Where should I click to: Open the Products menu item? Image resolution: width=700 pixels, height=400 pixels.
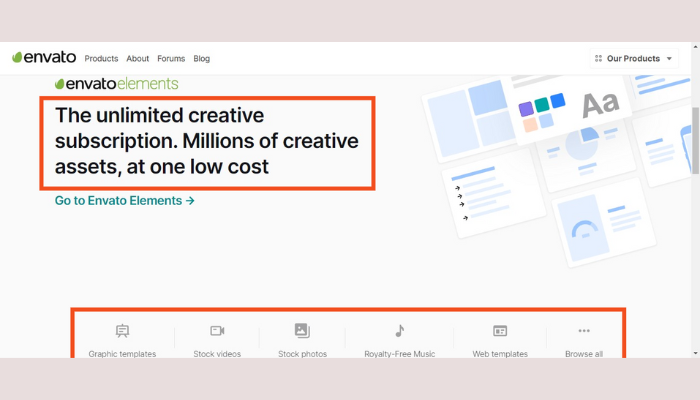click(101, 58)
